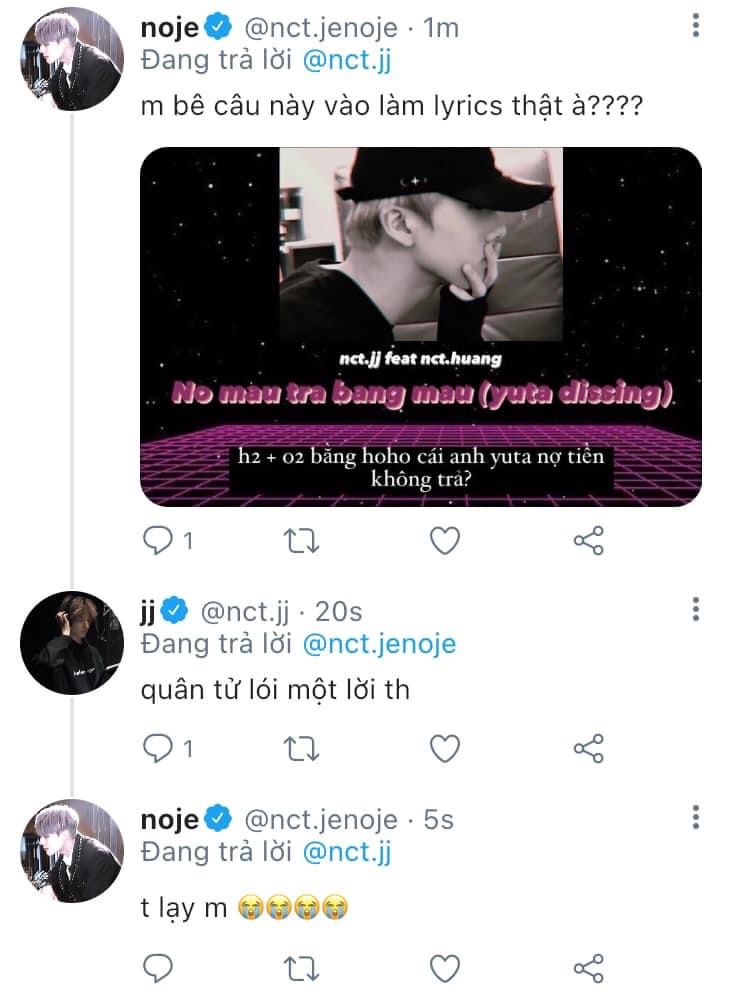
Task: Like noje's first tweet with video
Action: point(444,541)
